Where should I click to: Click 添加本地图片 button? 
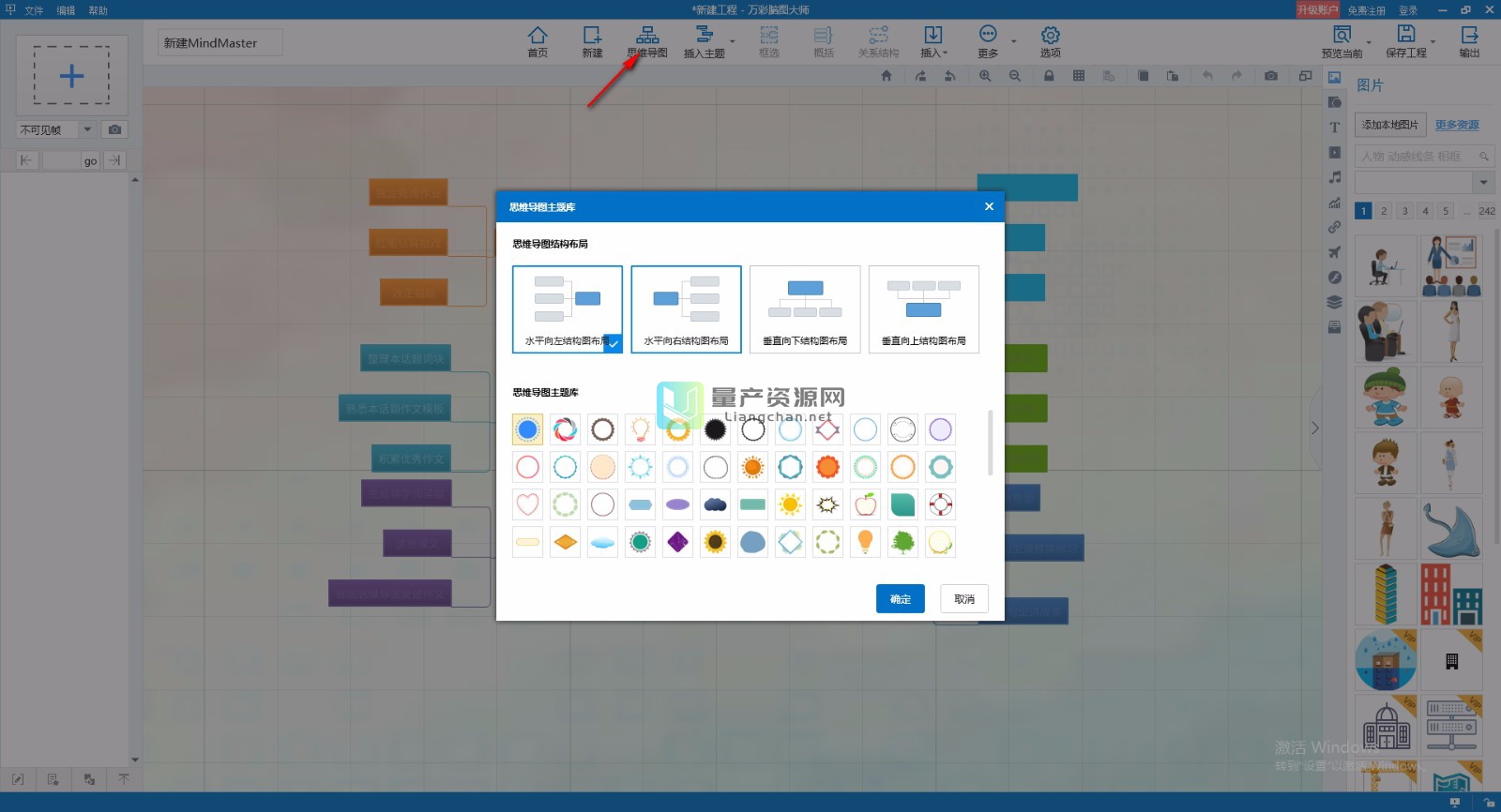[x=1390, y=125]
